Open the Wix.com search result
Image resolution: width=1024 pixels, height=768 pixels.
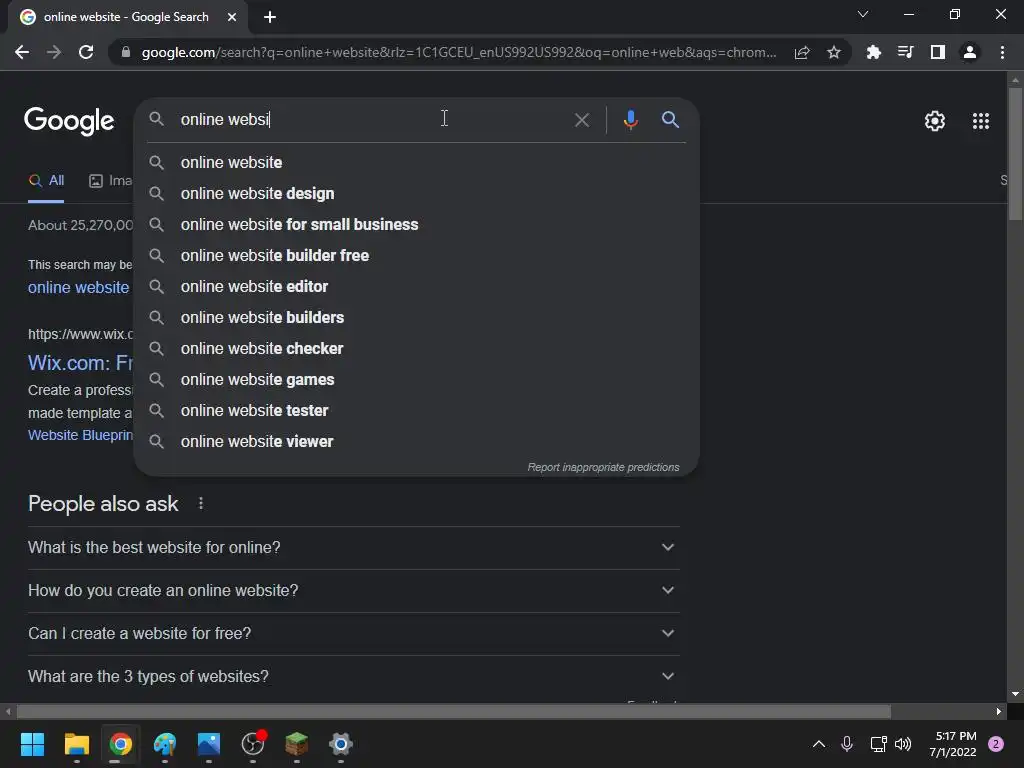pos(80,363)
